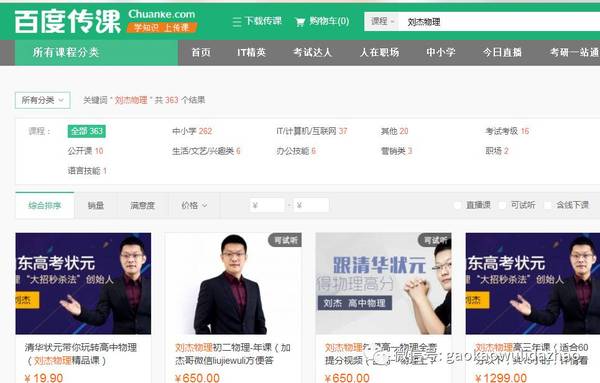Click the 百度传课 logo
The image size is (600, 383).
tap(67, 21)
